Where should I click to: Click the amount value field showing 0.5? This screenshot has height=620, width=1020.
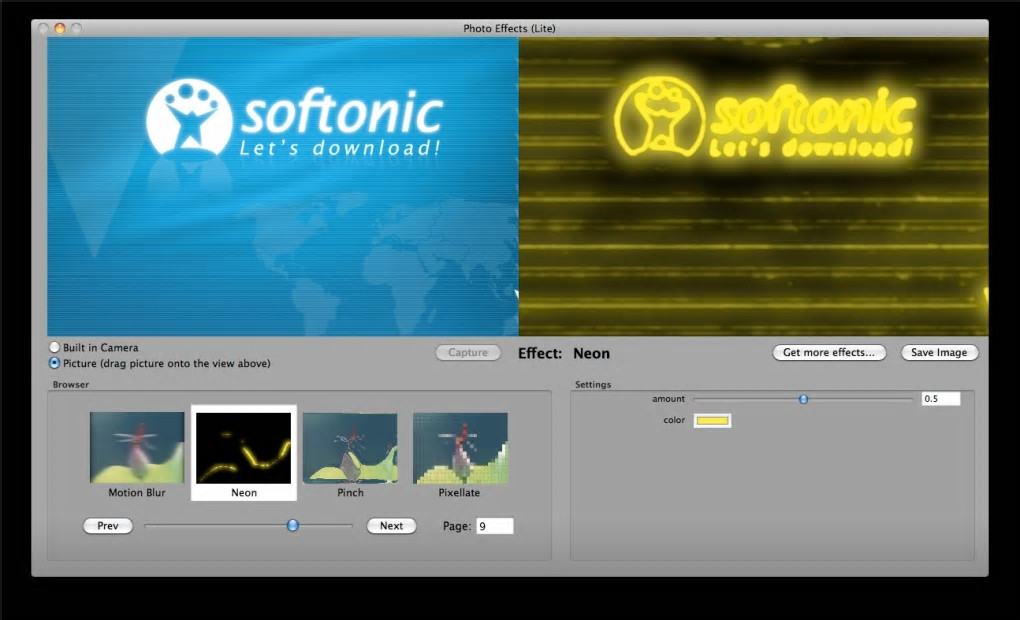pyautogui.click(x=941, y=399)
